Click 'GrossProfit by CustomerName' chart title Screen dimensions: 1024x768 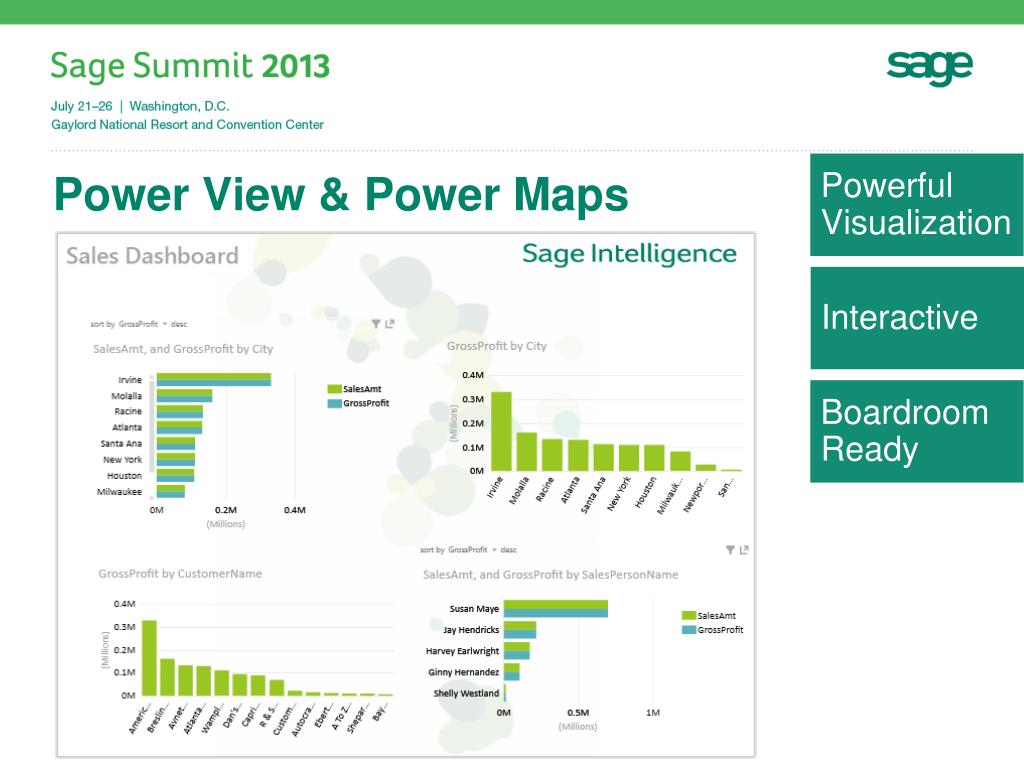(180, 573)
